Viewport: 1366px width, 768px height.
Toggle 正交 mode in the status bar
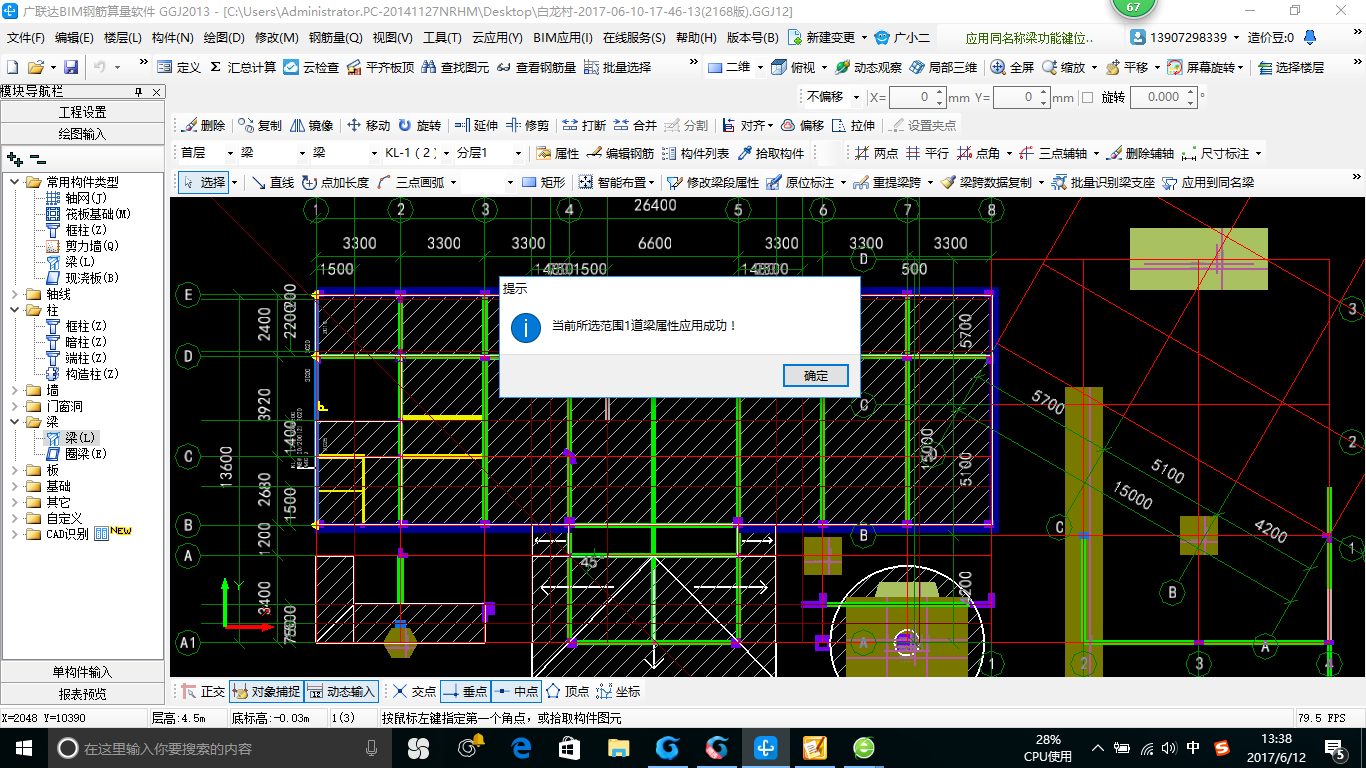[x=203, y=691]
